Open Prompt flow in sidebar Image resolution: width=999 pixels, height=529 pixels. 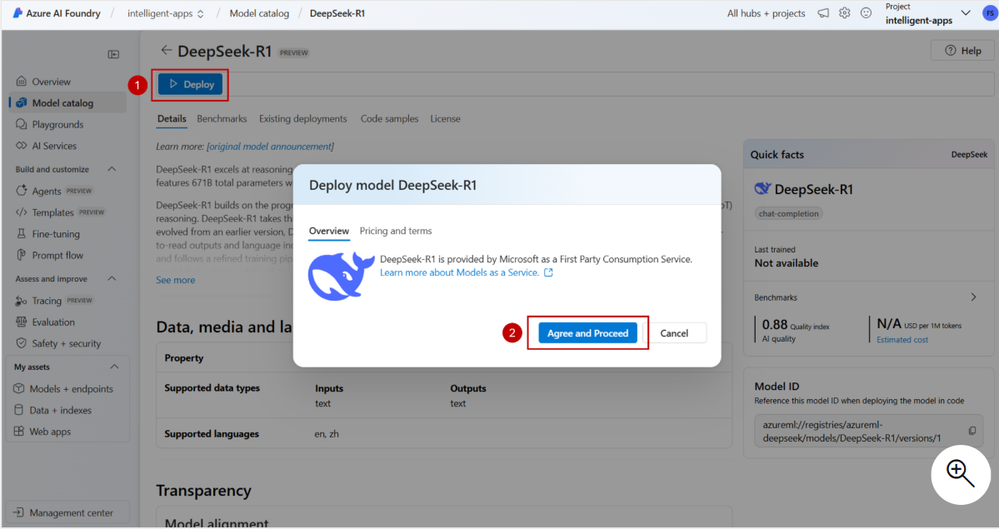57,255
